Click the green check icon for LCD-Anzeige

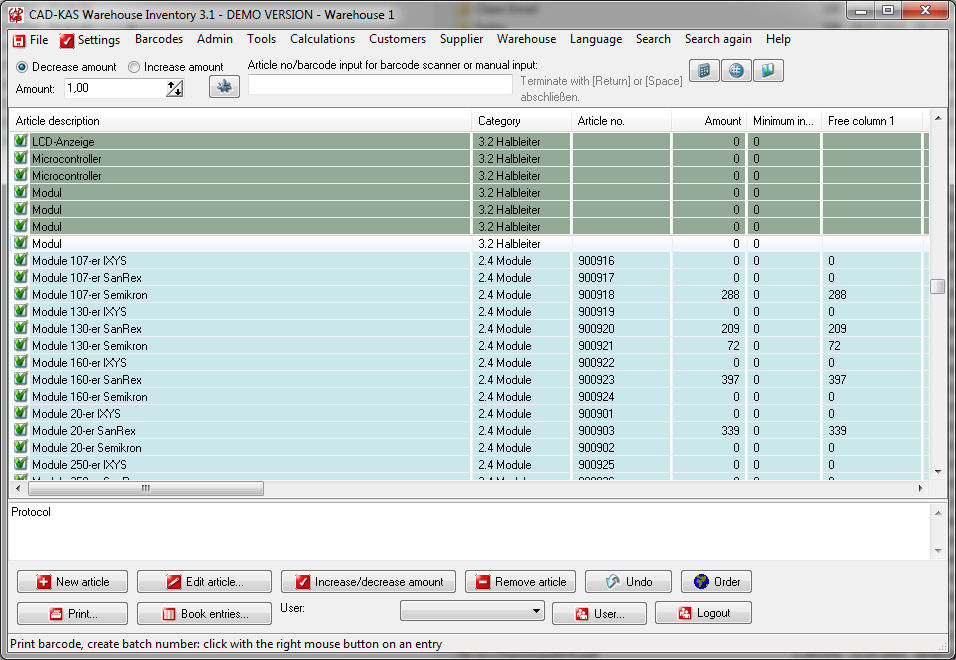click(20, 142)
